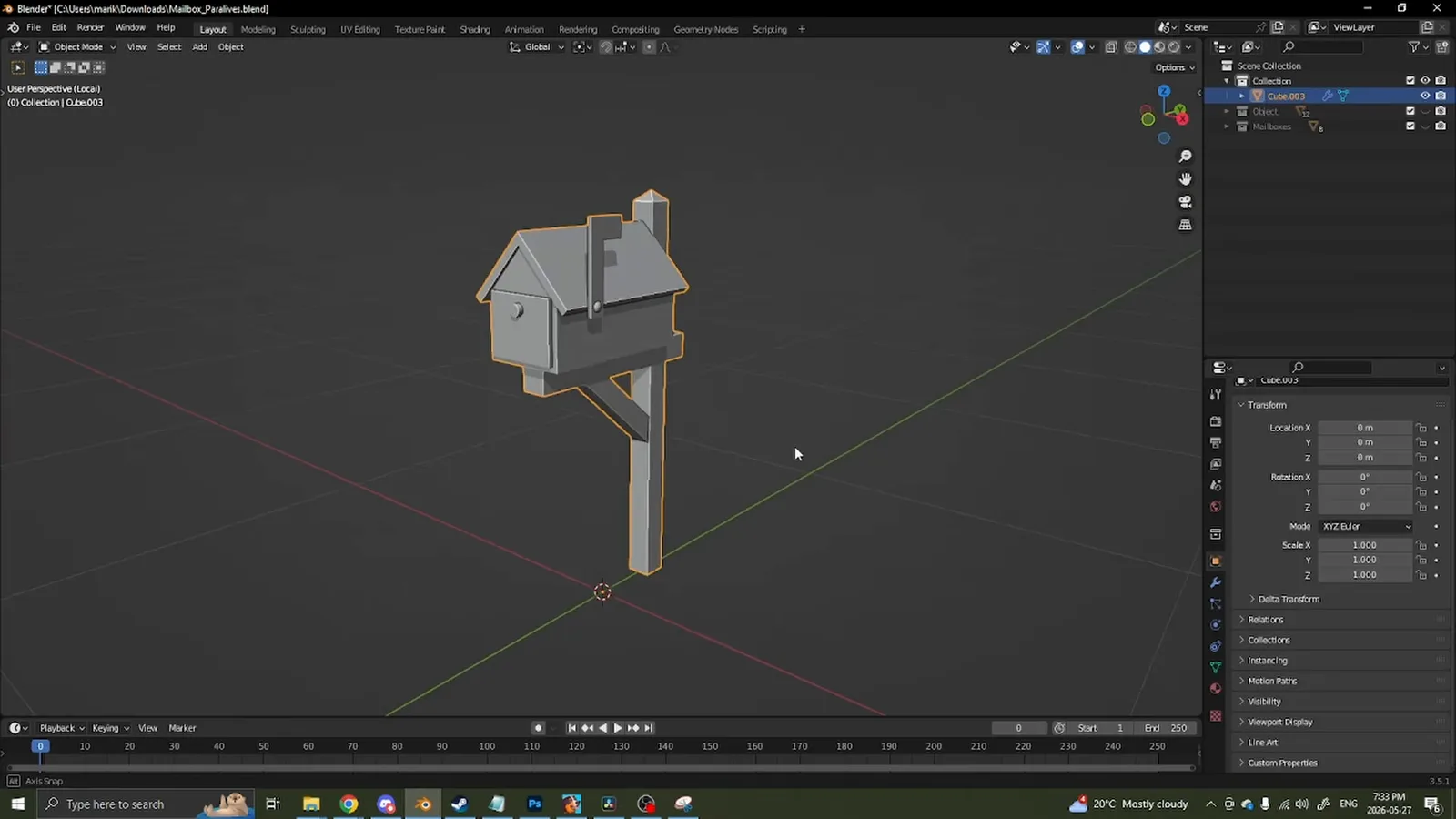
Task: Open the Render menu
Action: click(90, 27)
